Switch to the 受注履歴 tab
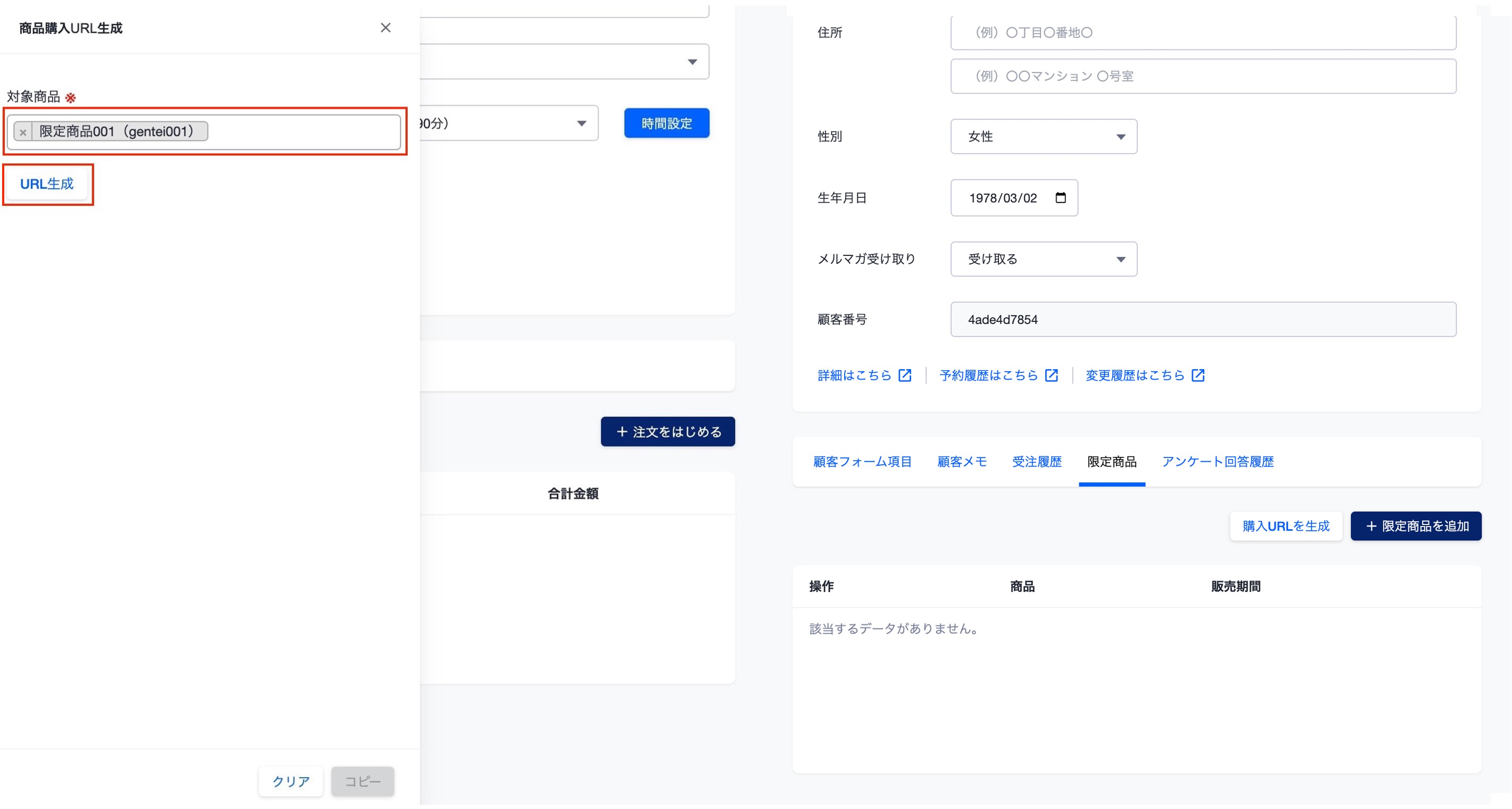1512x809 pixels. (x=1037, y=462)
